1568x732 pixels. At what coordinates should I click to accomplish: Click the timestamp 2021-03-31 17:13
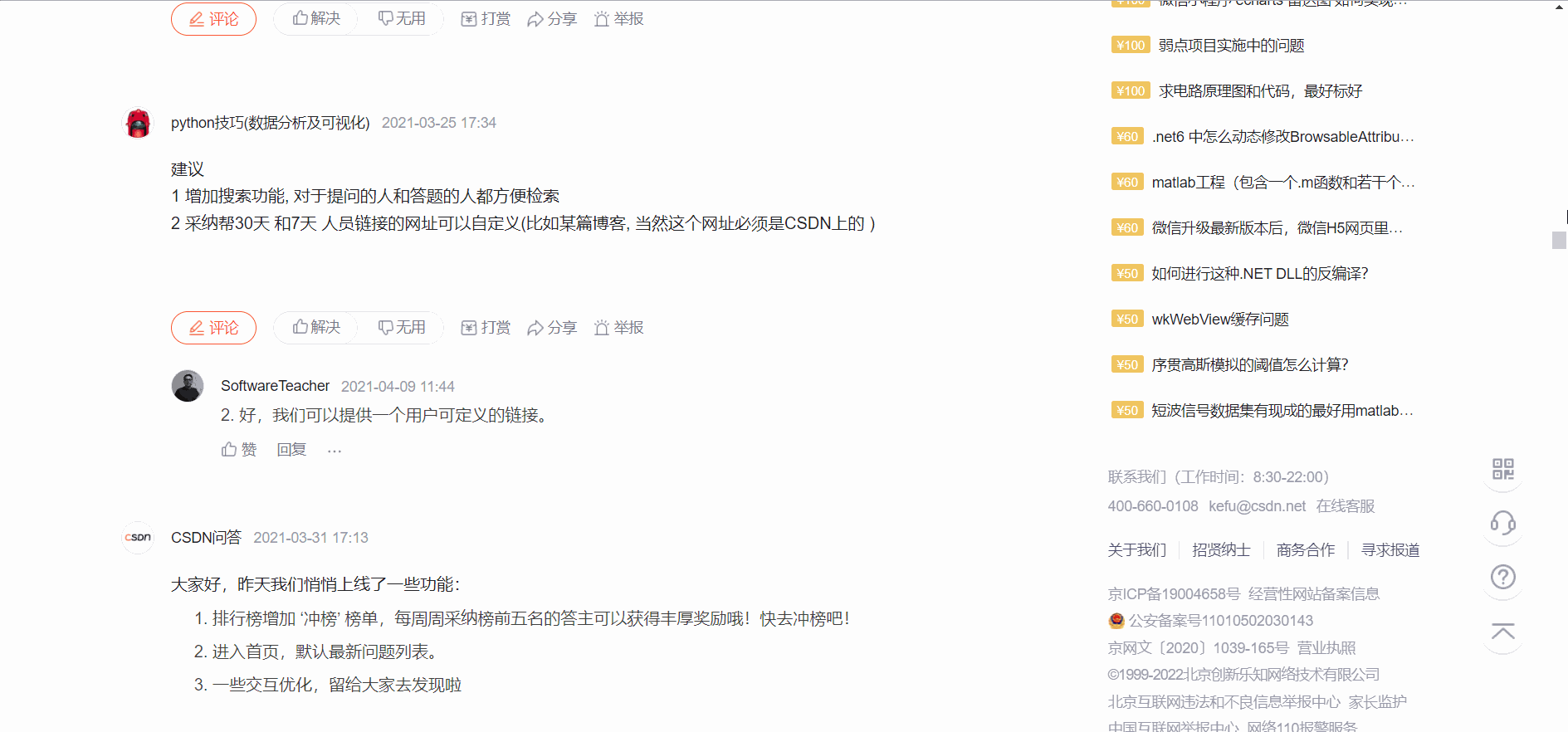(x=310, y=538)
